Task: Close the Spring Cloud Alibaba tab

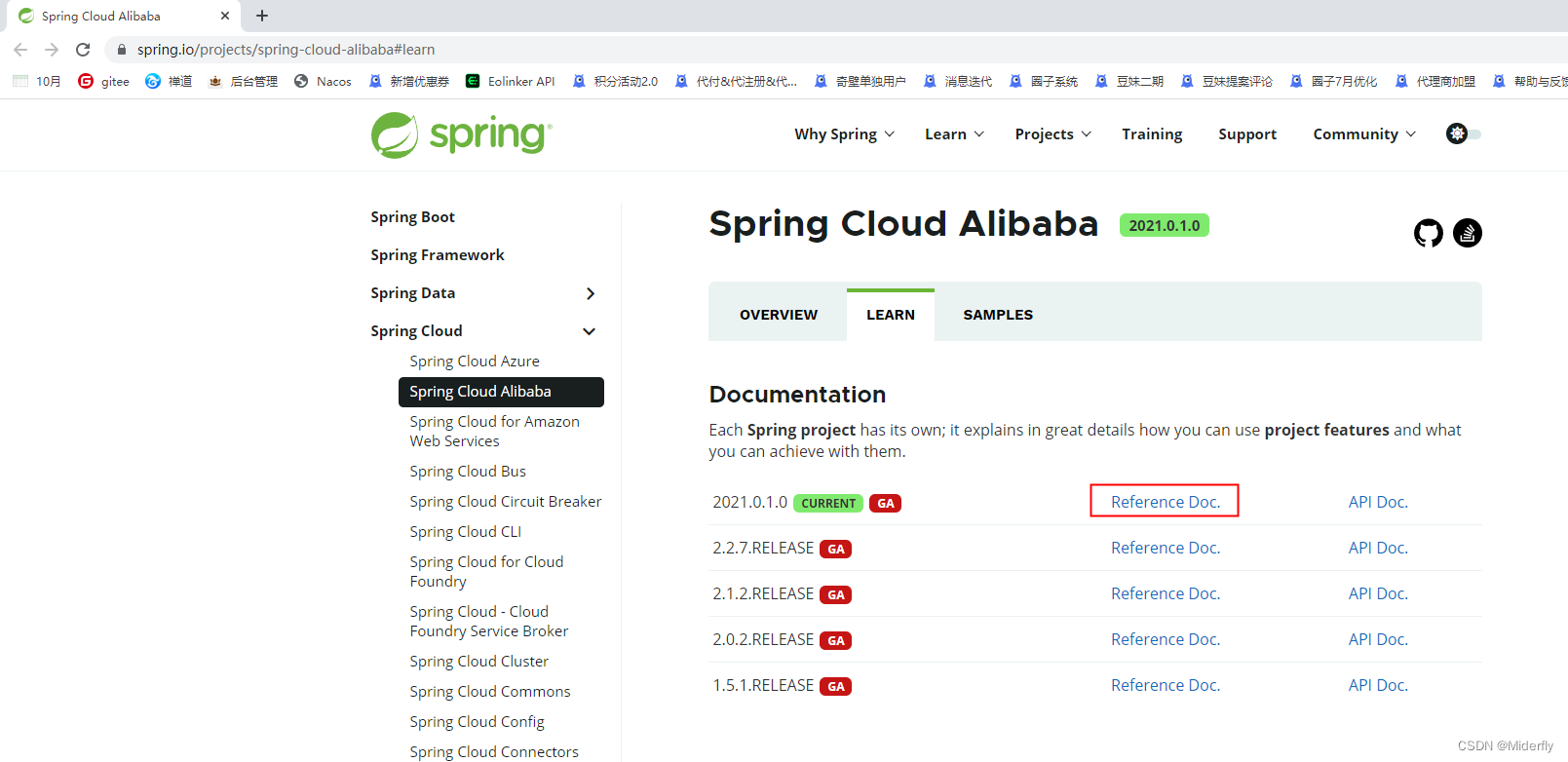Action: [x=225, y=16]
